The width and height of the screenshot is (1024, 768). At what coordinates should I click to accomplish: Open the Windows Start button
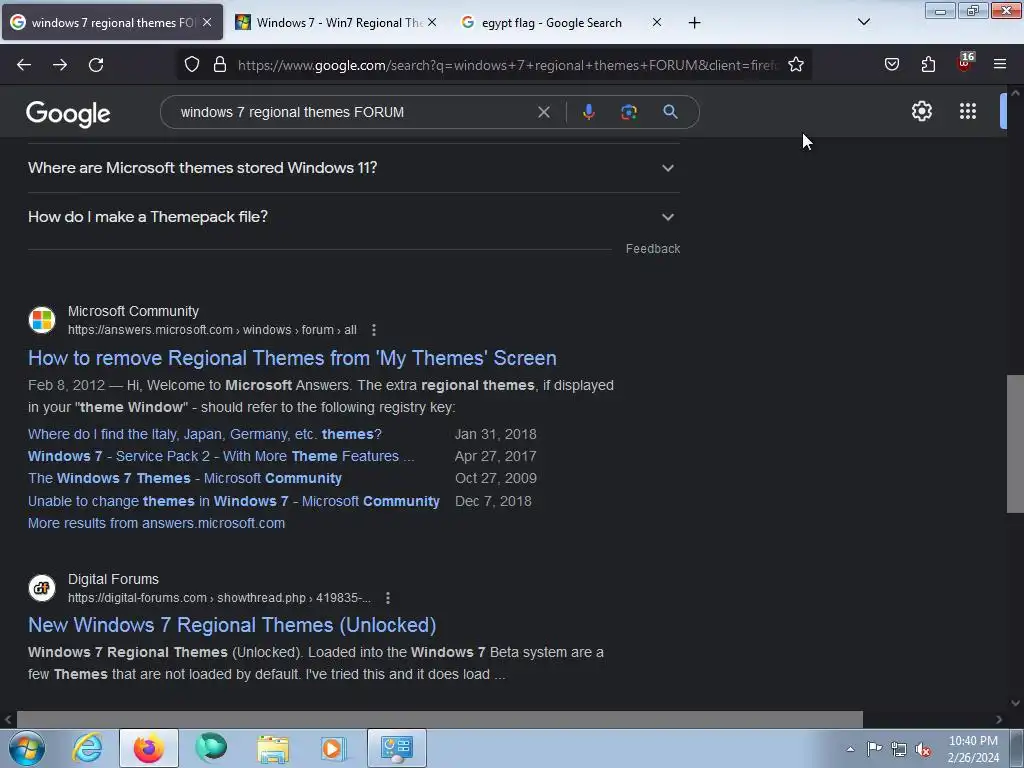tap(26, 748)
